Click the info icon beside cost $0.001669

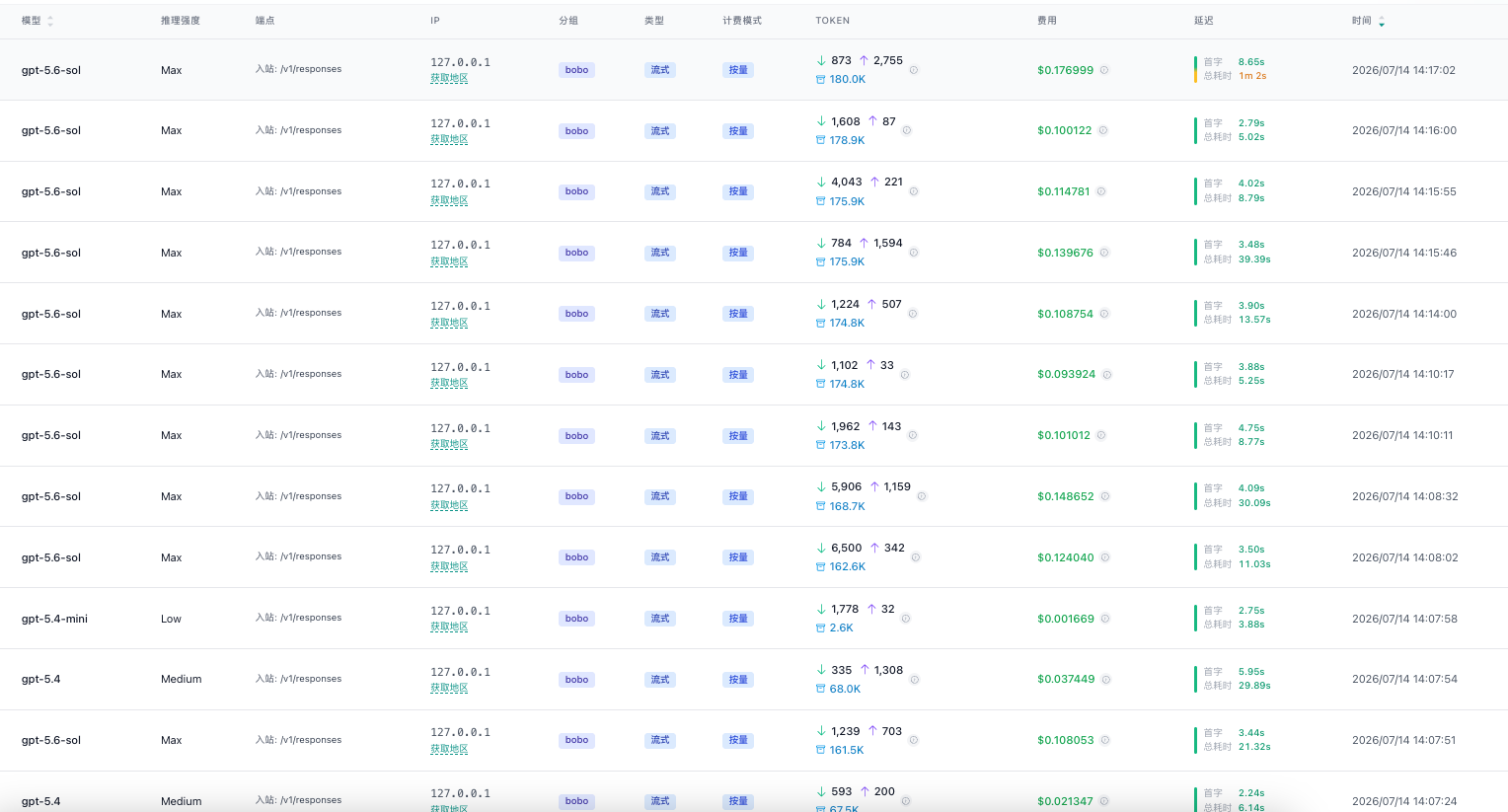tap(1105, 619)
